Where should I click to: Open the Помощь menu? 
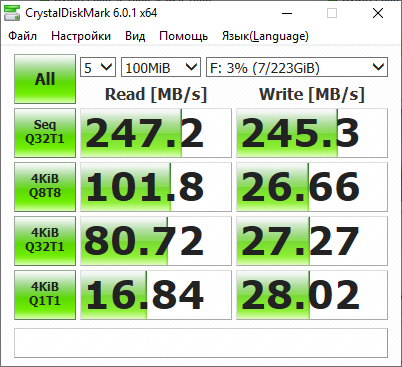click(x=184, y=36)
